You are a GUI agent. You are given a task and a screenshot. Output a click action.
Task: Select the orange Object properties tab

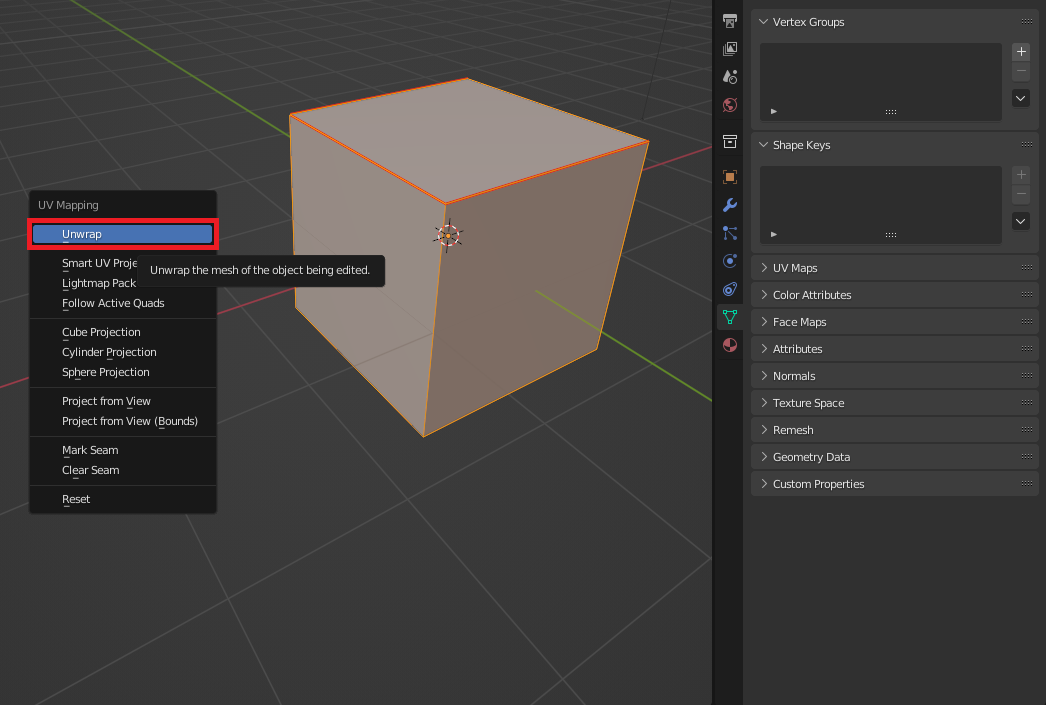(730, 177)
